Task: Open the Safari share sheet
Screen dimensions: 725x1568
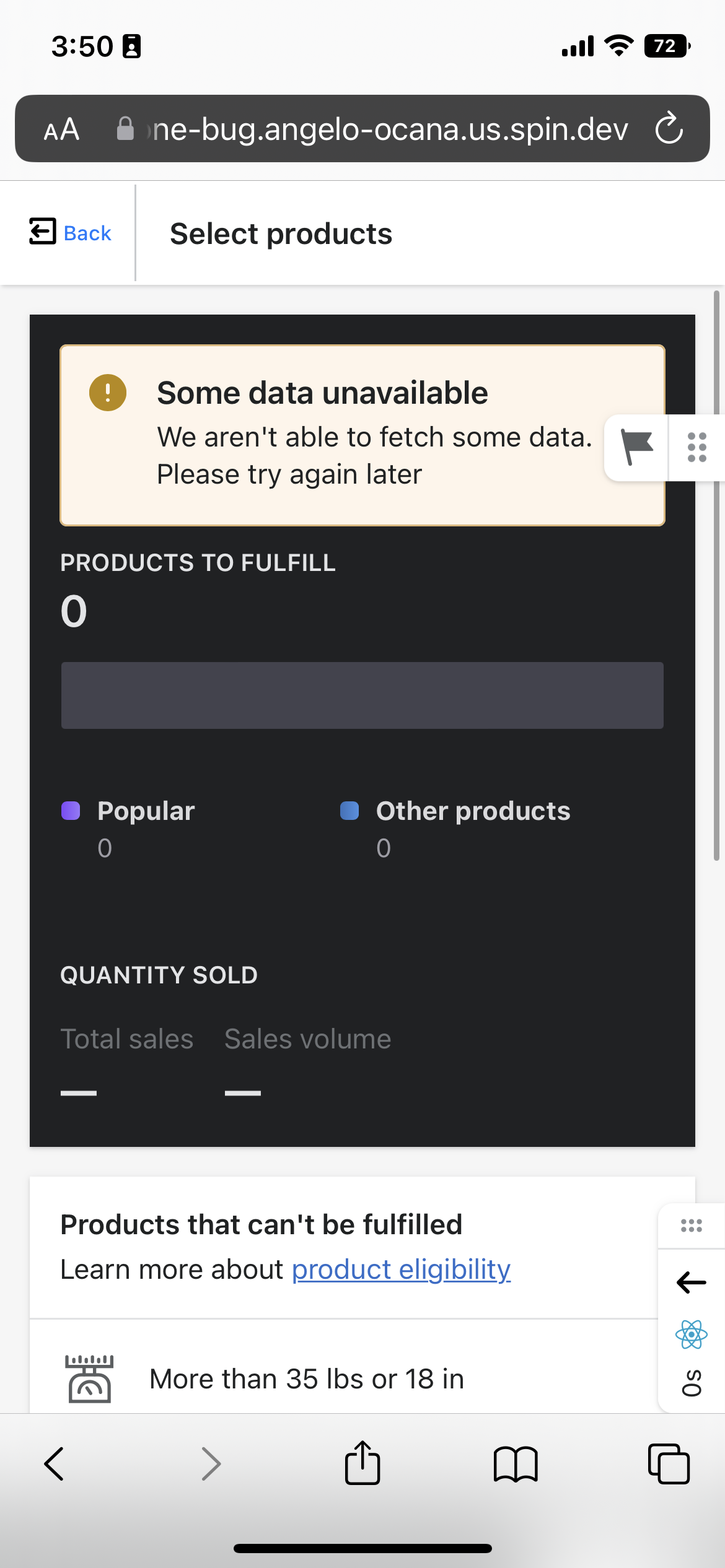Action: pyautogui.click(x=362, y=1464)
